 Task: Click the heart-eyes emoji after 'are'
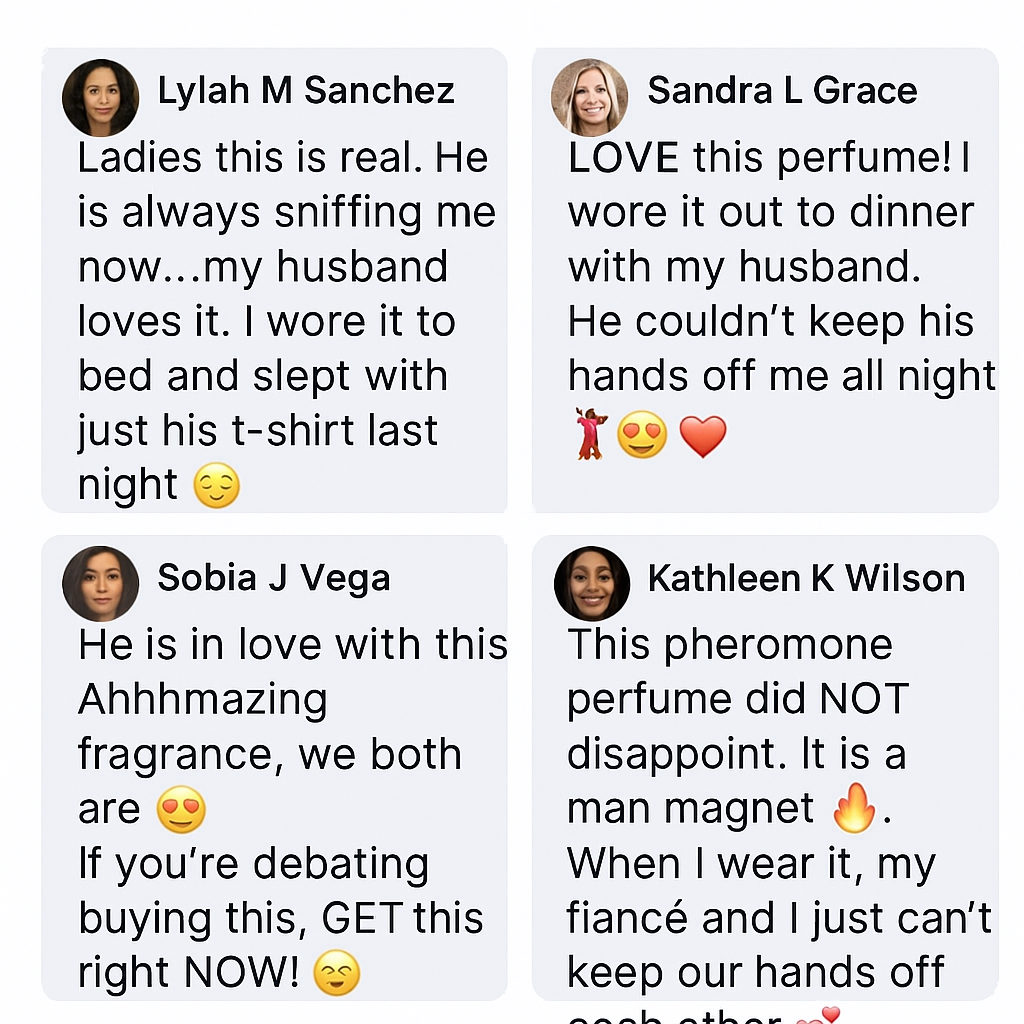182,809
